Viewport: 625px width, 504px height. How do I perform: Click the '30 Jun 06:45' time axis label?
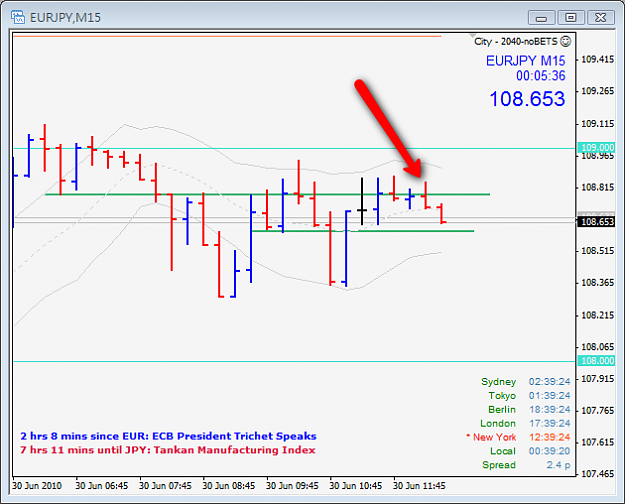click(102, 486)
